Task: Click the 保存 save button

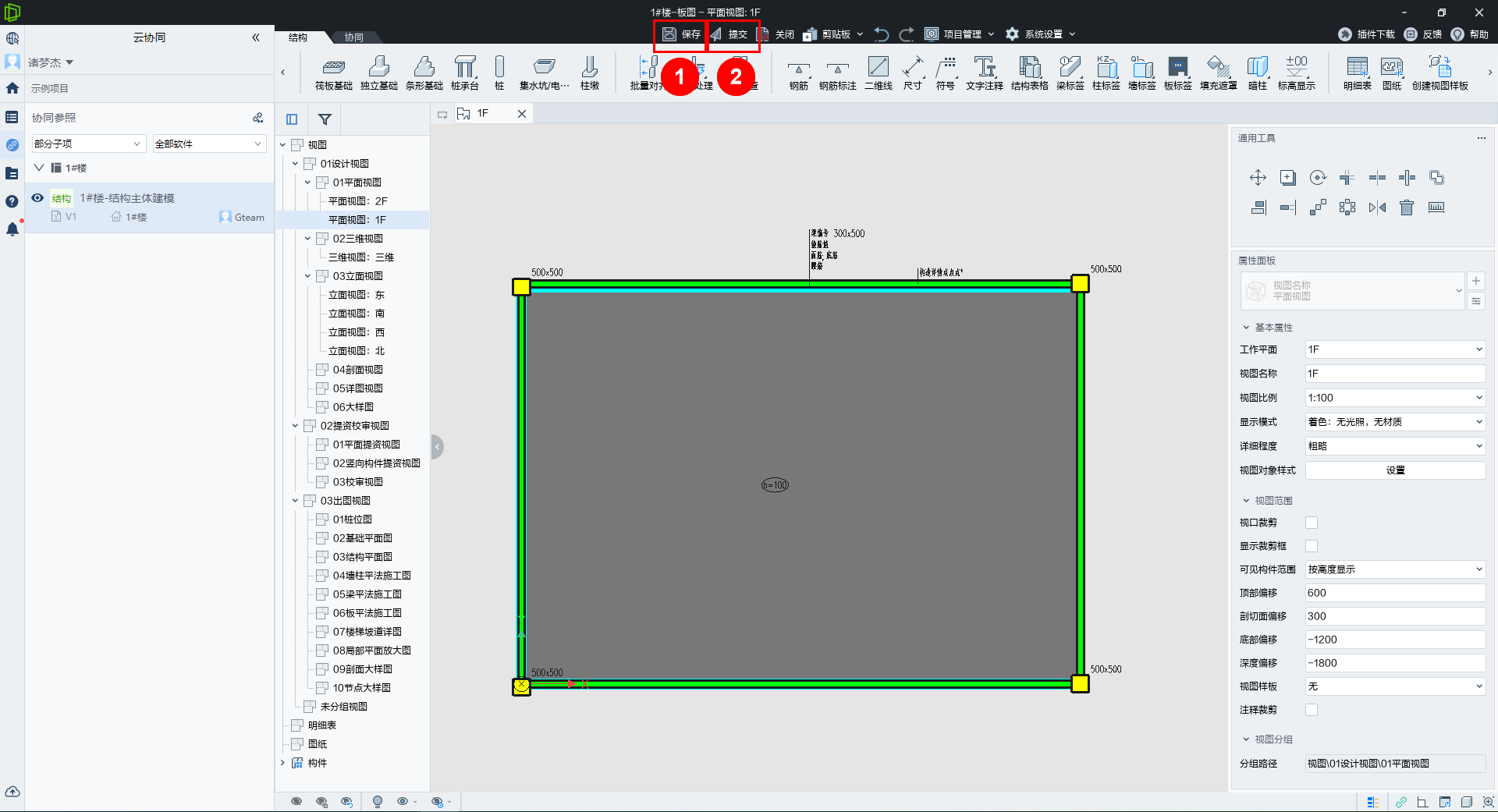Action: click(681, 34)
